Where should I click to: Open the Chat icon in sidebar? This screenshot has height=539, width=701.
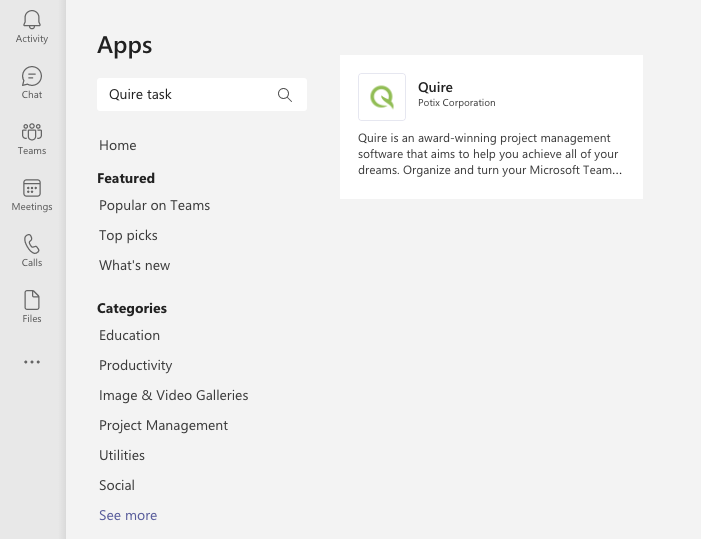(32, 76)
